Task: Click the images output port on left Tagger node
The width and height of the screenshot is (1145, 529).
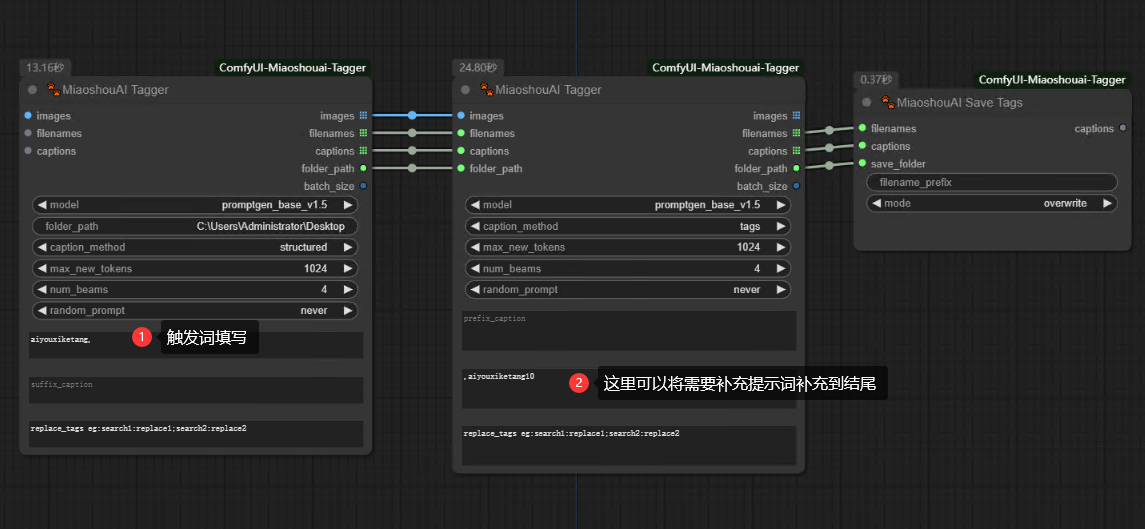Action: click(363, 116)
